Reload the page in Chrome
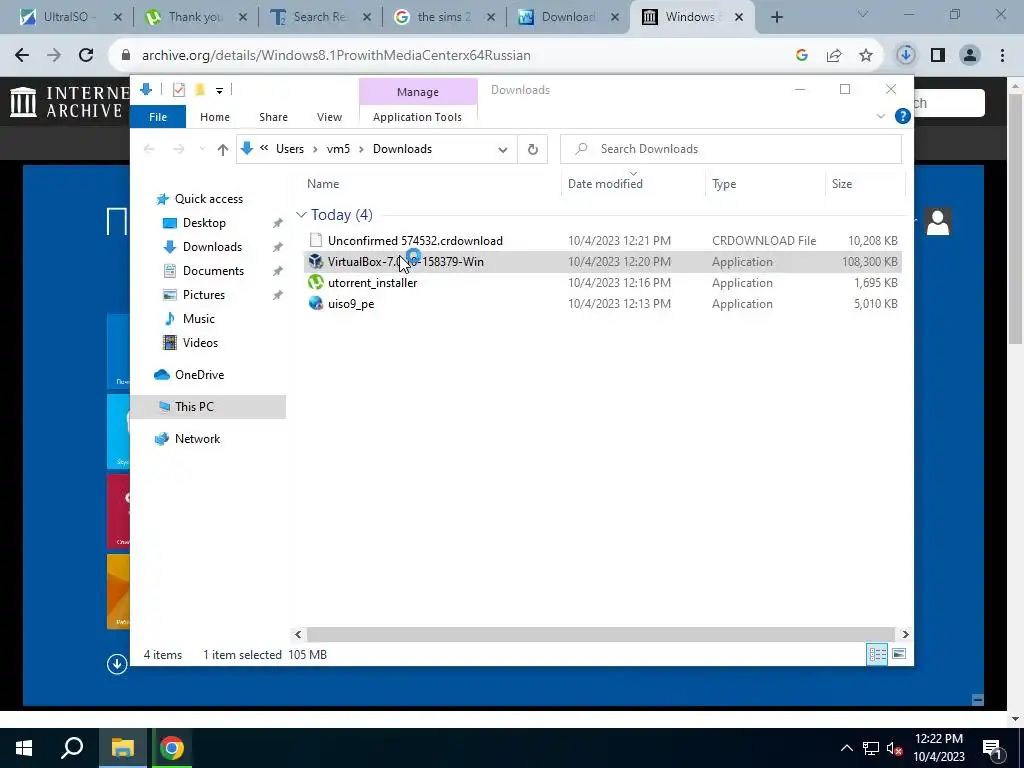 click(86, 56)
